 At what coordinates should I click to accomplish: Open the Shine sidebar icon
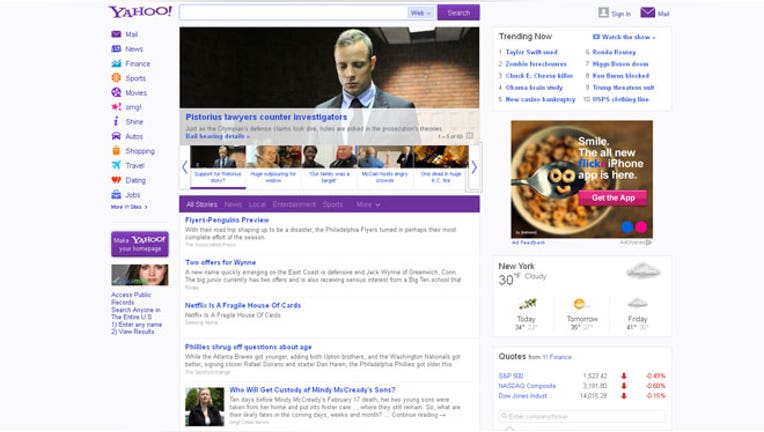point(116,121)
